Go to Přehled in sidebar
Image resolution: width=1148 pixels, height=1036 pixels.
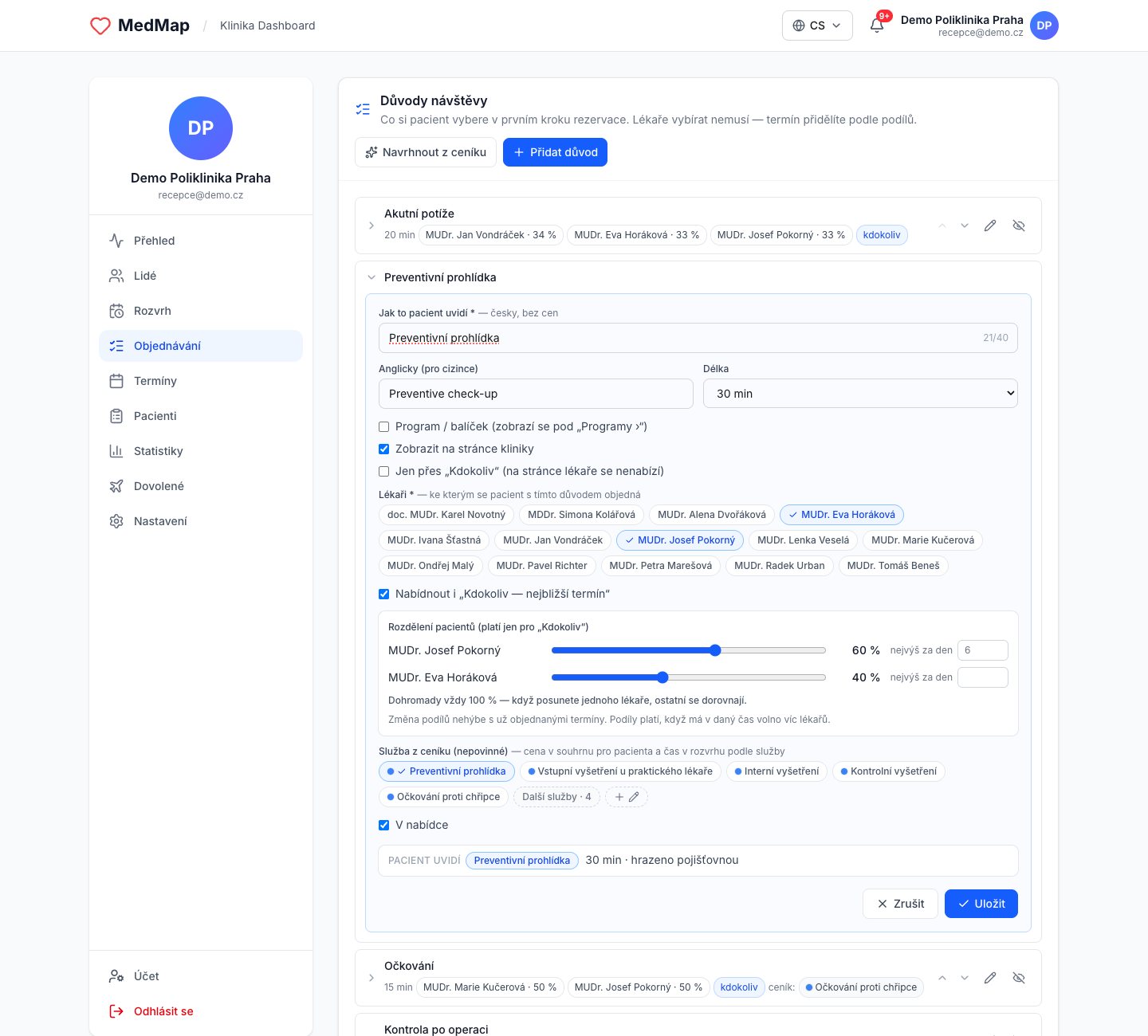point(201,241)
